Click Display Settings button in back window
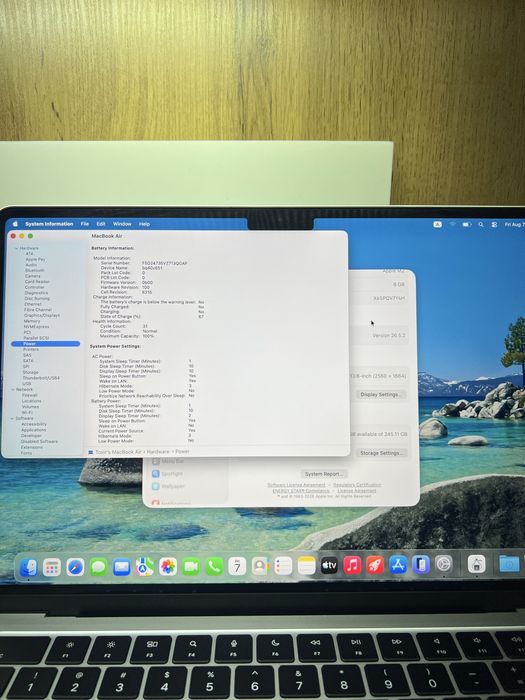The width and height of the screenshot is (525, 700). 380,395
